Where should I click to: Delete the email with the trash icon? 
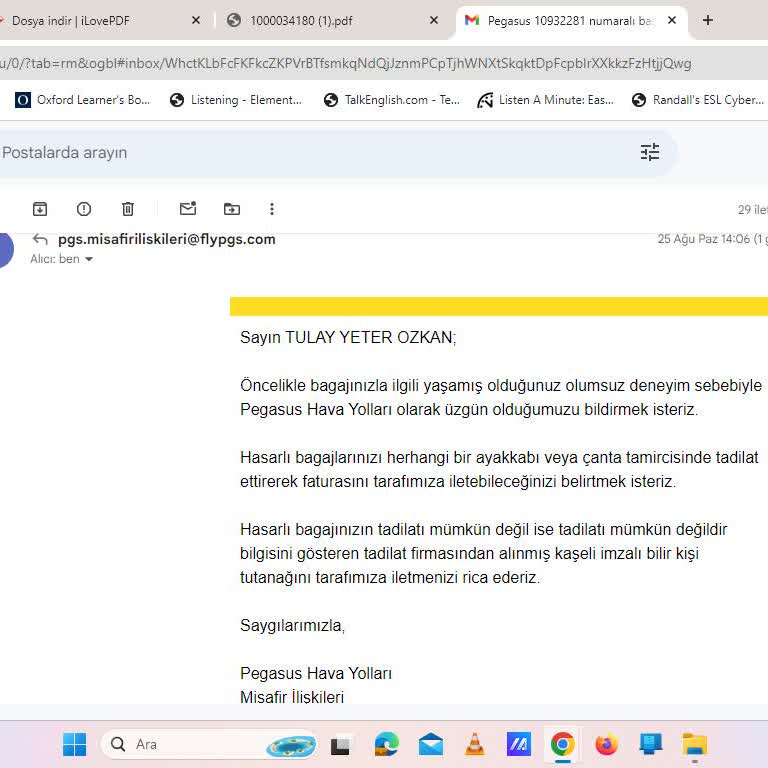pos(128,209)
